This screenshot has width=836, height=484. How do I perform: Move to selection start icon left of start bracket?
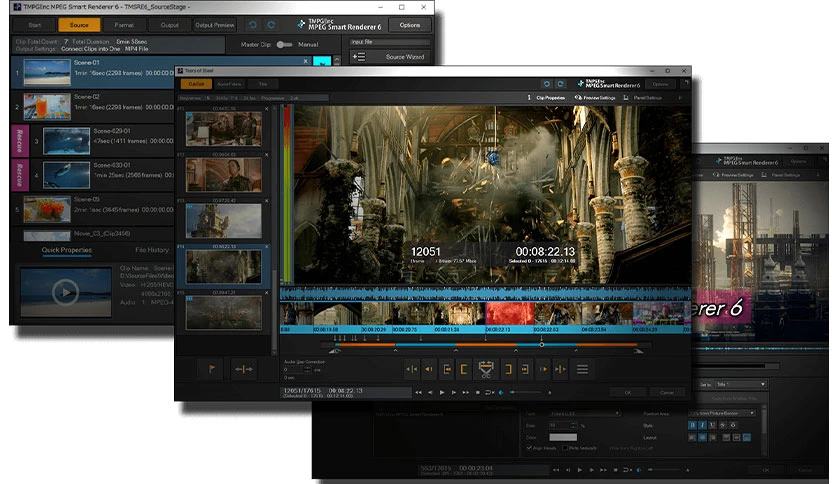click(447, 369)
